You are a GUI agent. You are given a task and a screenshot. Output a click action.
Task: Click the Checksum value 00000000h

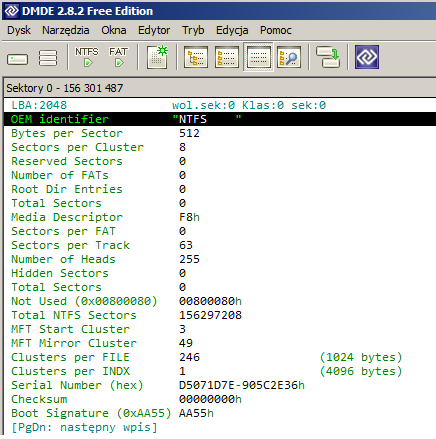tap(210, 399)
